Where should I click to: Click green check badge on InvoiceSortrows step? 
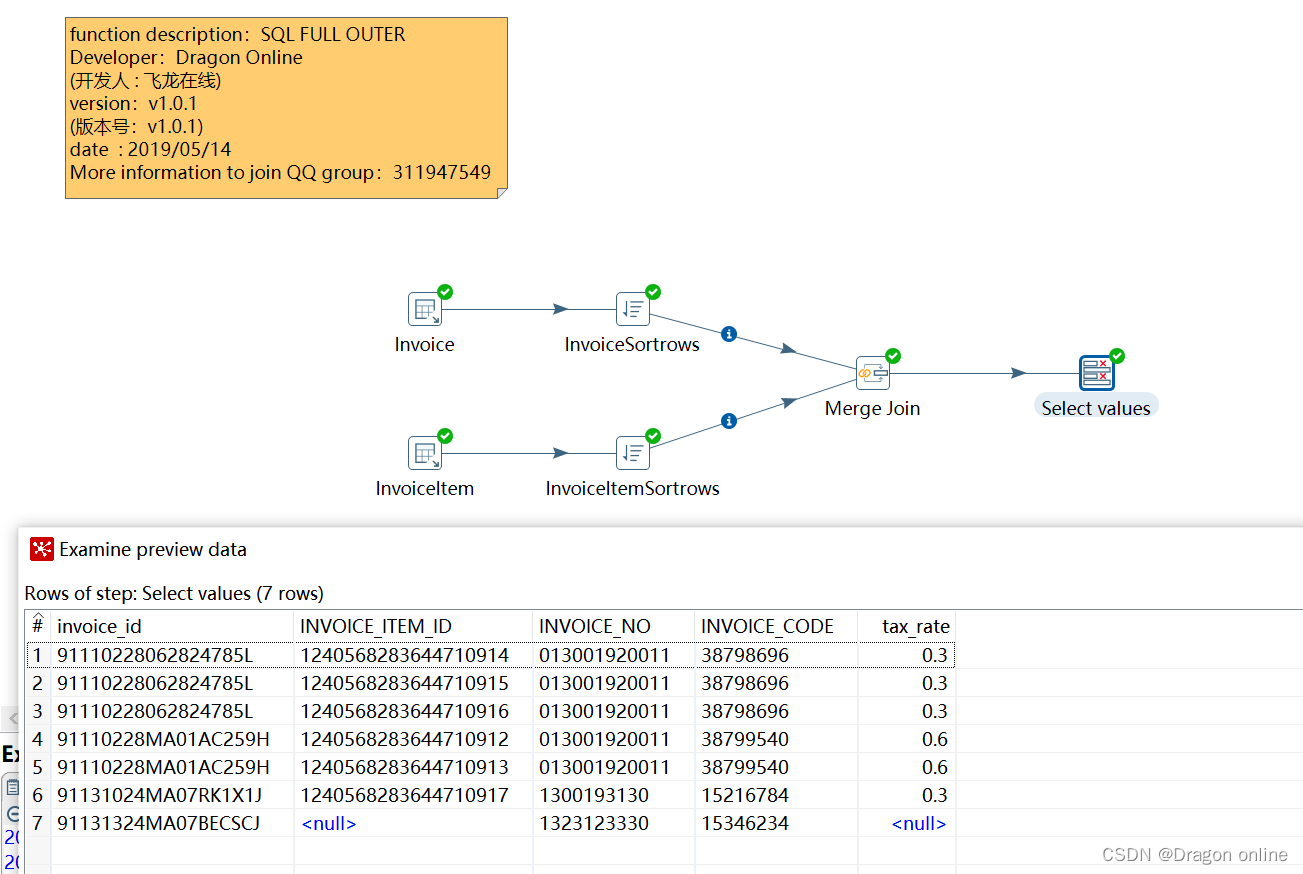coord(653,292)
